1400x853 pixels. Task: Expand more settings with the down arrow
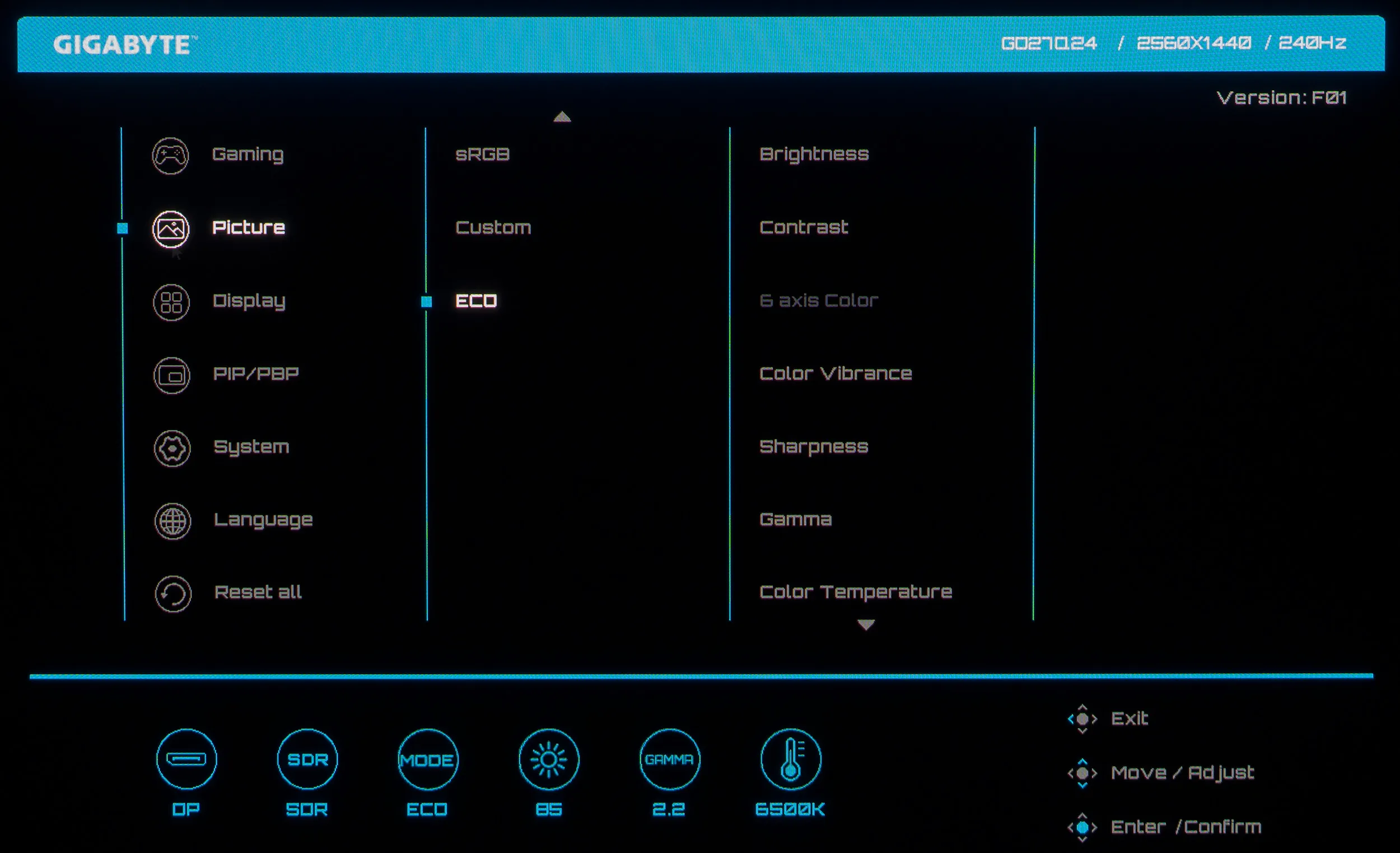pos(866,624)
